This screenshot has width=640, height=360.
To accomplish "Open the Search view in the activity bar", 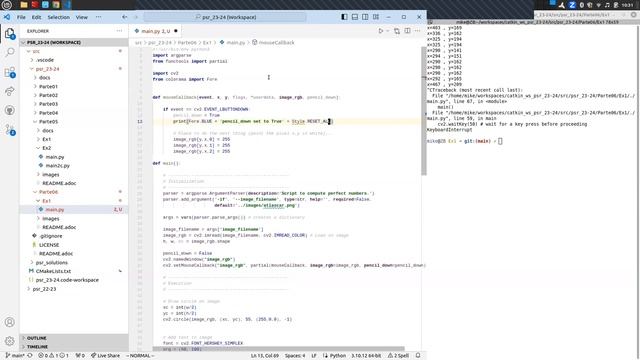I will point(9,52).
